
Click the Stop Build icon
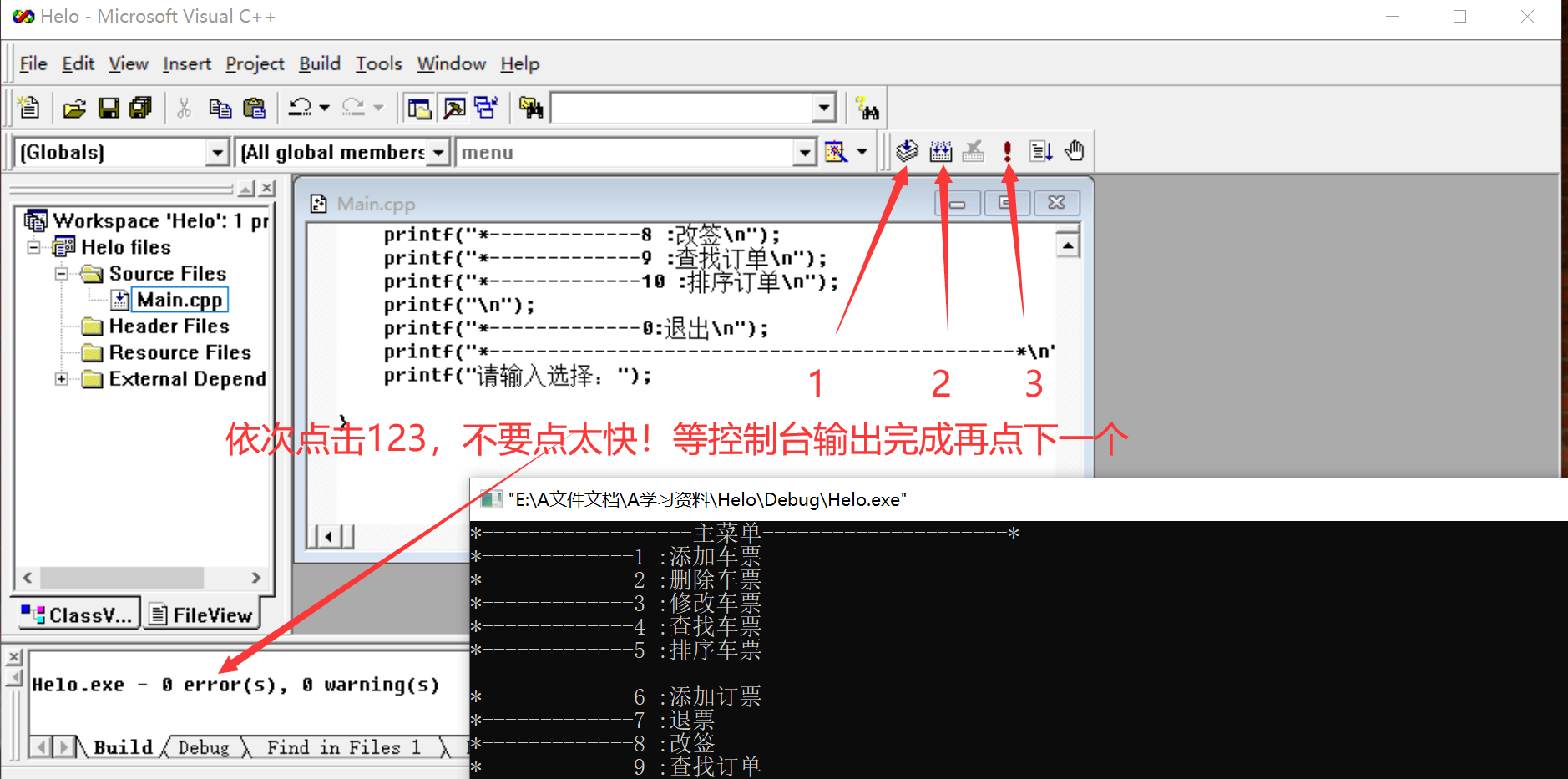point(974,151)
